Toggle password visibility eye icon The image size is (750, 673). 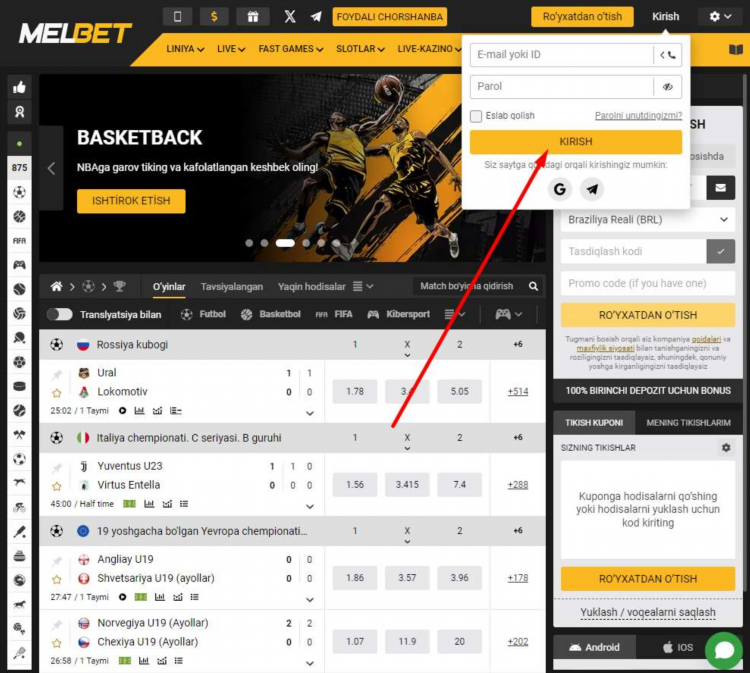click(x=668, y=87)
